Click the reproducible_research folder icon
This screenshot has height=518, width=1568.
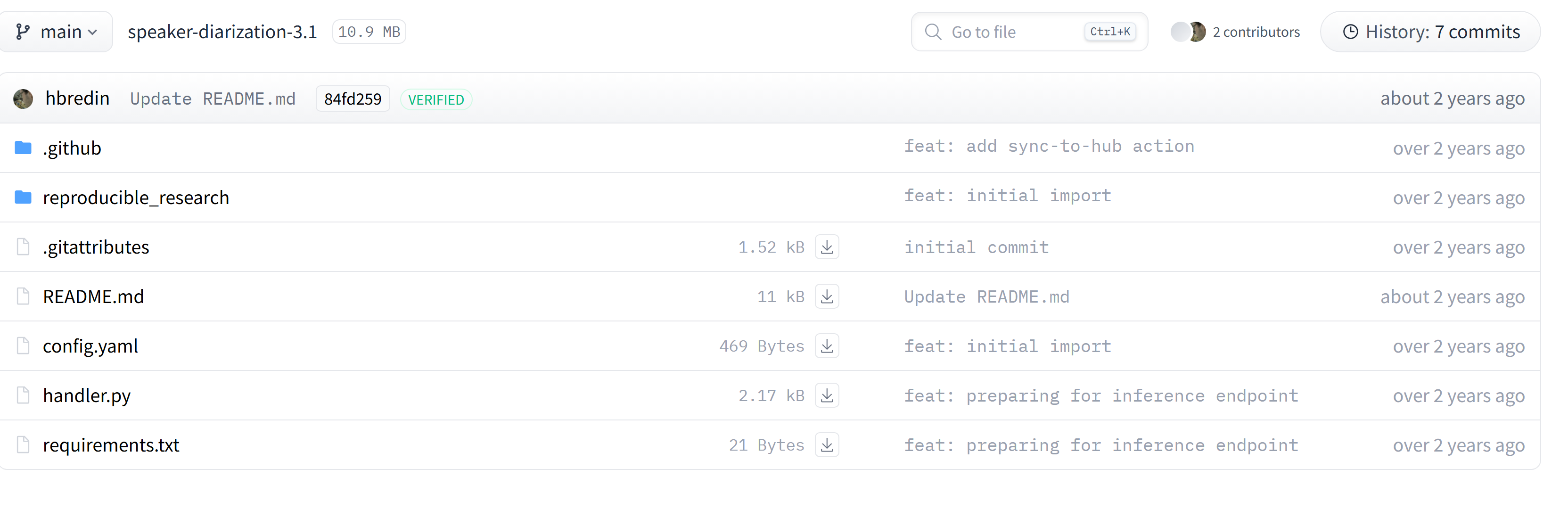click(23, 197)
